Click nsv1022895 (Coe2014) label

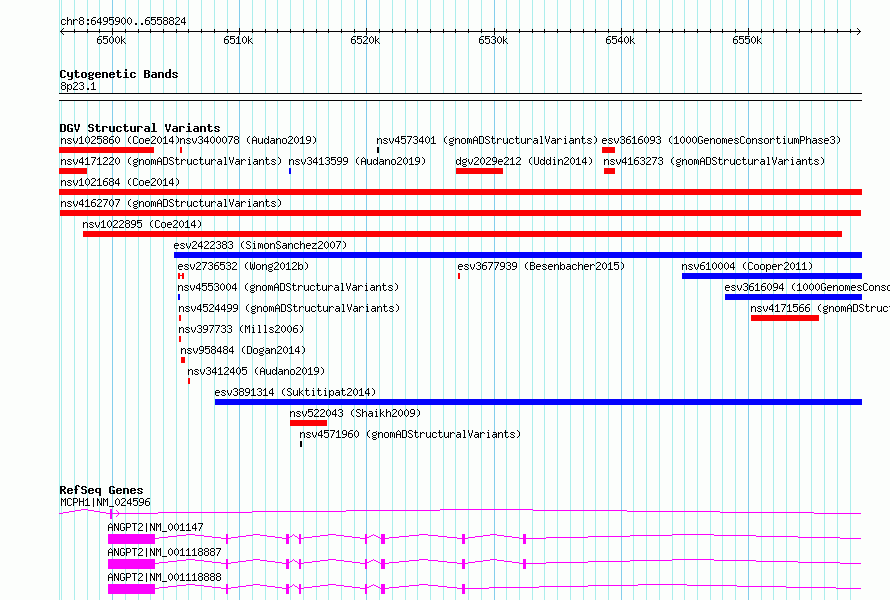[x=142, y=224]
